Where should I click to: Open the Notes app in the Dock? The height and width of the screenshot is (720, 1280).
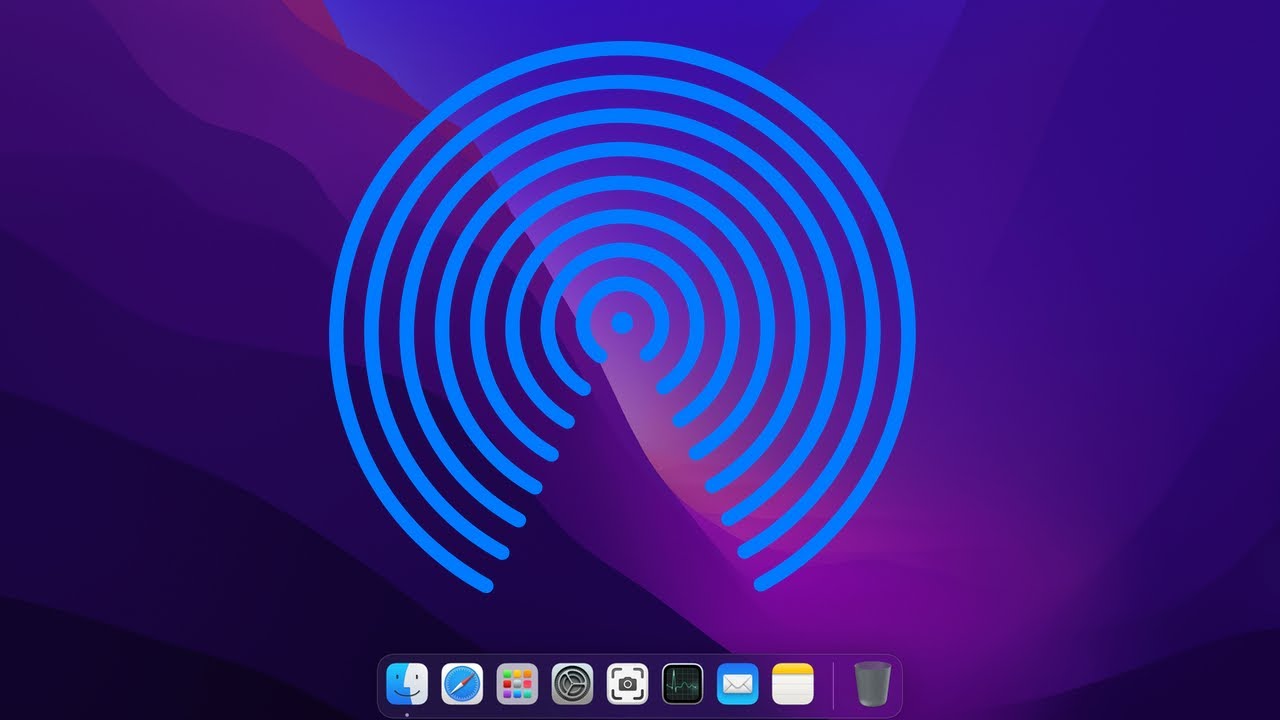click(x=793, y=684)
